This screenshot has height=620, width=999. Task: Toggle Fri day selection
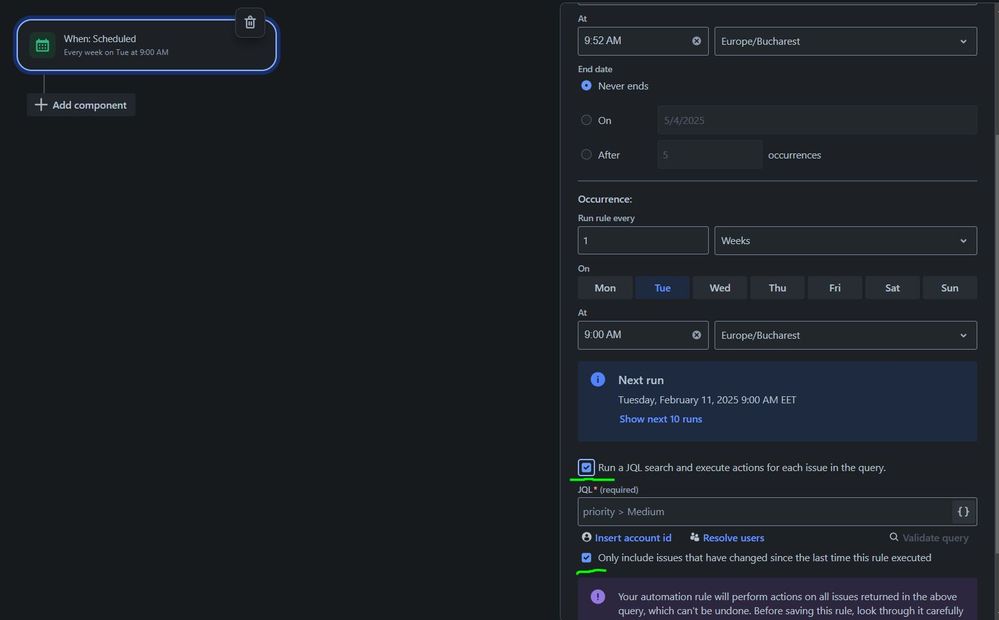835,288
